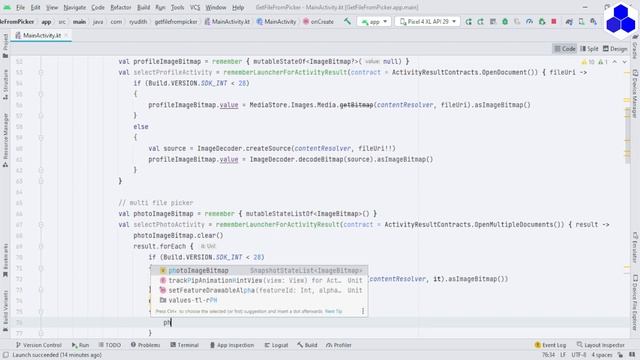Viewport: 640px width, 360px height.
Task: Open the Project tool window sidebar
Action: click(5, 46)
